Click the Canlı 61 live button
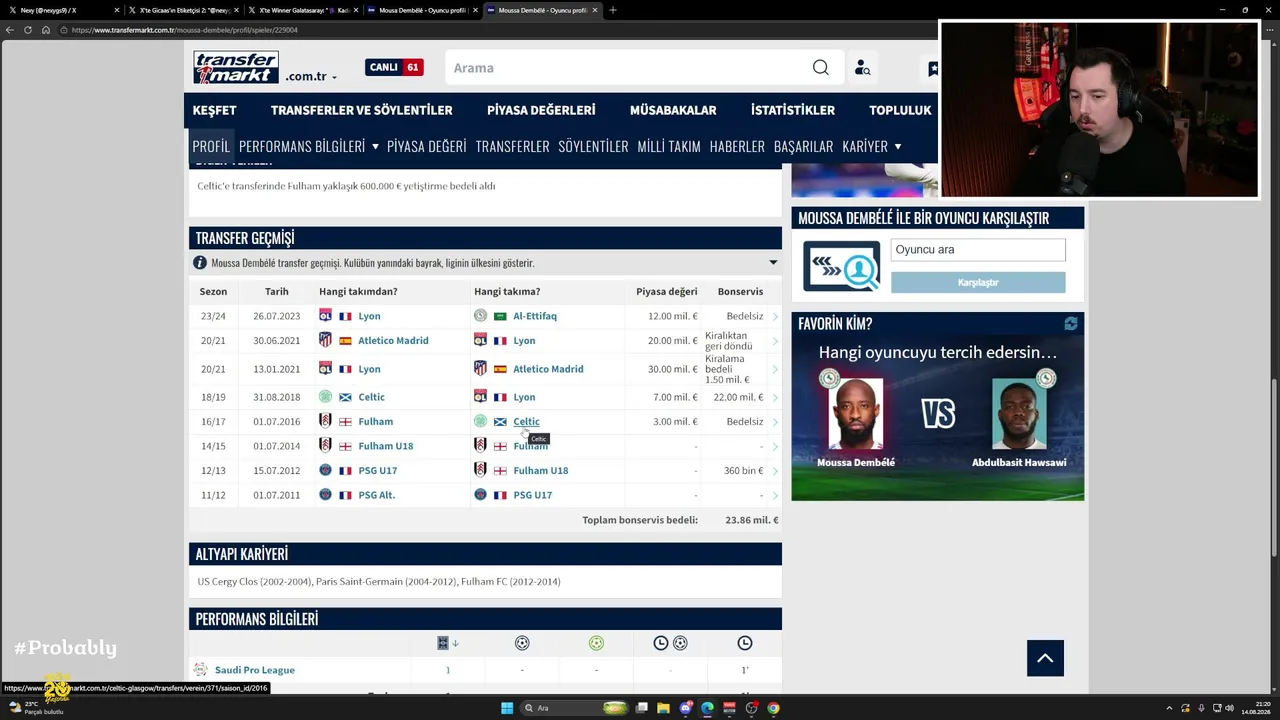1280x720 pixels. (x=394, y=67)
